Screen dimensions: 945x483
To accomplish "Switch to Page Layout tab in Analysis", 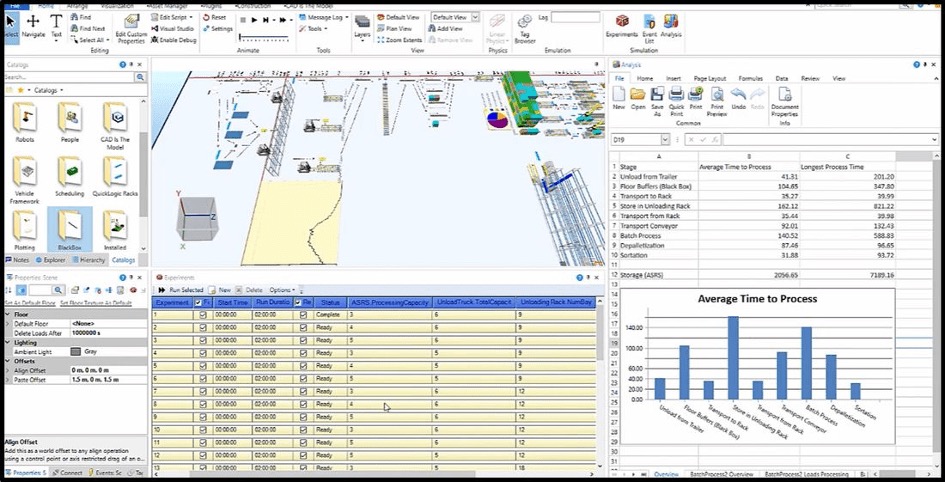I will [709, 78].
